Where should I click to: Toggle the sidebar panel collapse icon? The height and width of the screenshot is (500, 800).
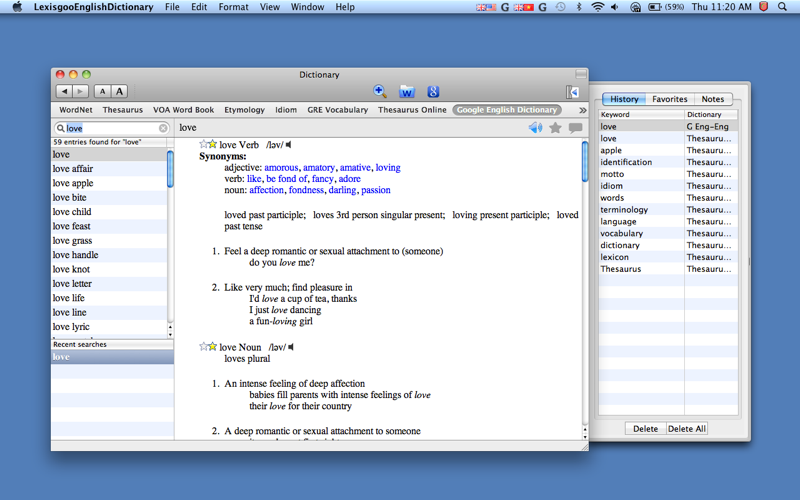coord(573,92)
